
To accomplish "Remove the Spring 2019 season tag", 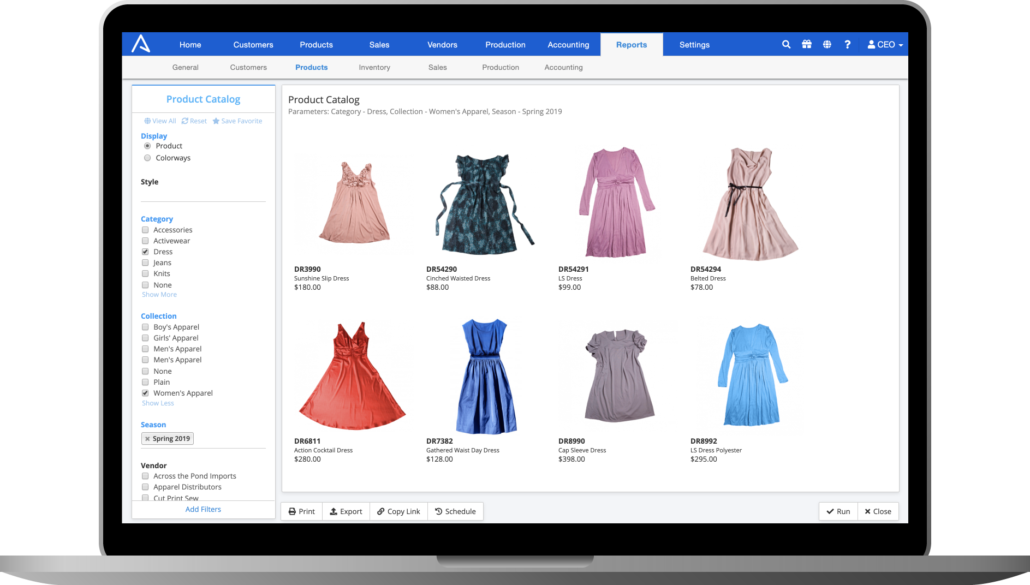I will tap(147, 439).
